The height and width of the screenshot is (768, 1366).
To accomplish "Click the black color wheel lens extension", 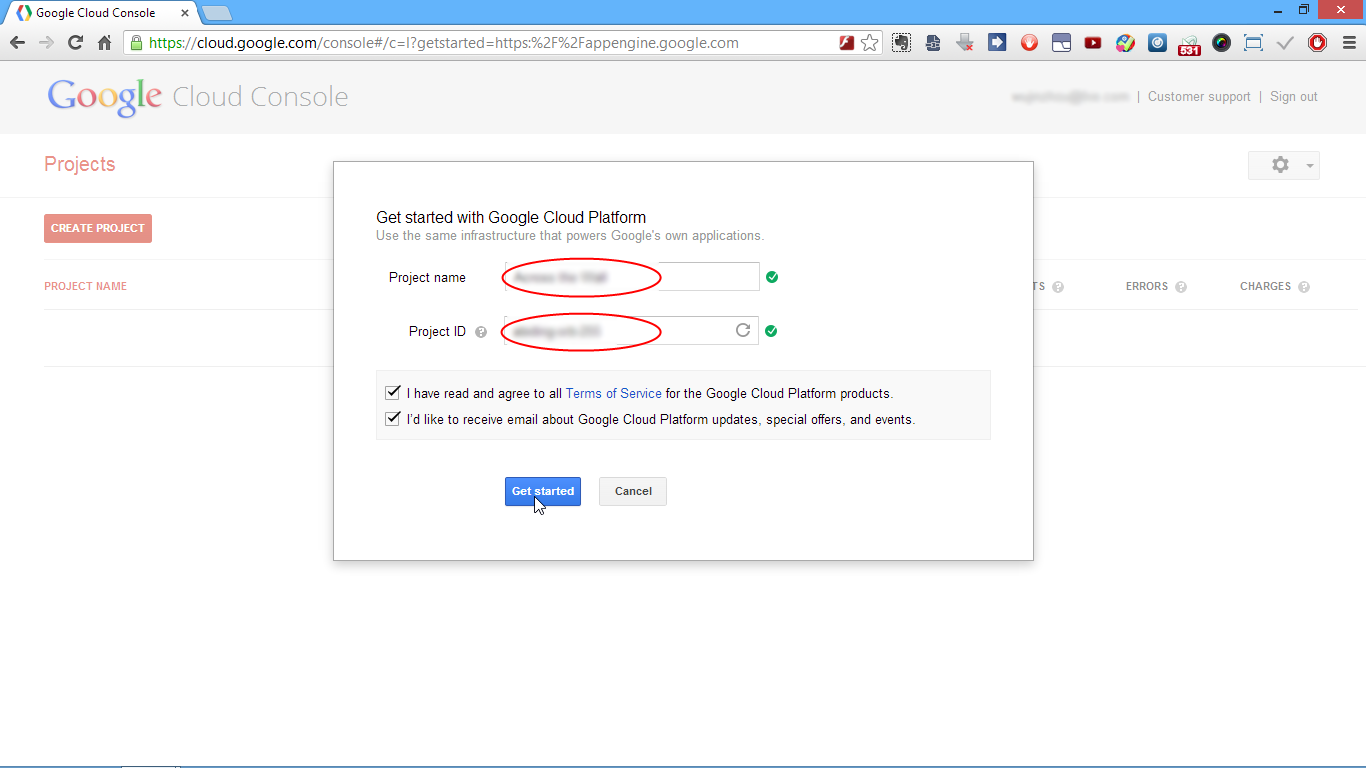I will click(1221, 43).
